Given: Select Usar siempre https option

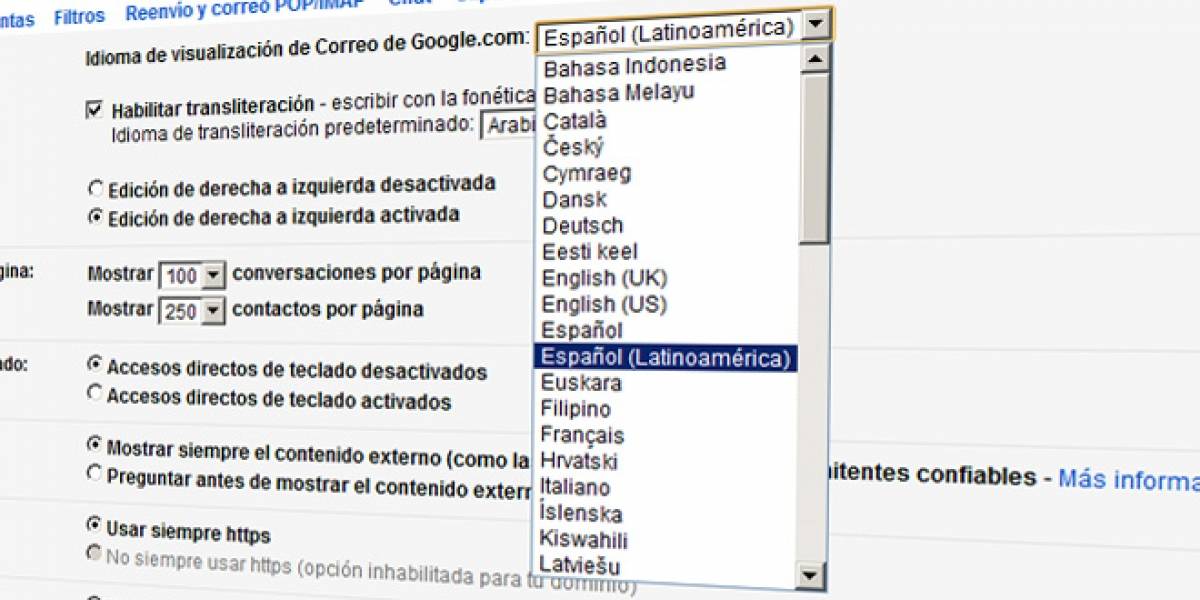Looking at the screenshot, I should (x=93, y=524).
